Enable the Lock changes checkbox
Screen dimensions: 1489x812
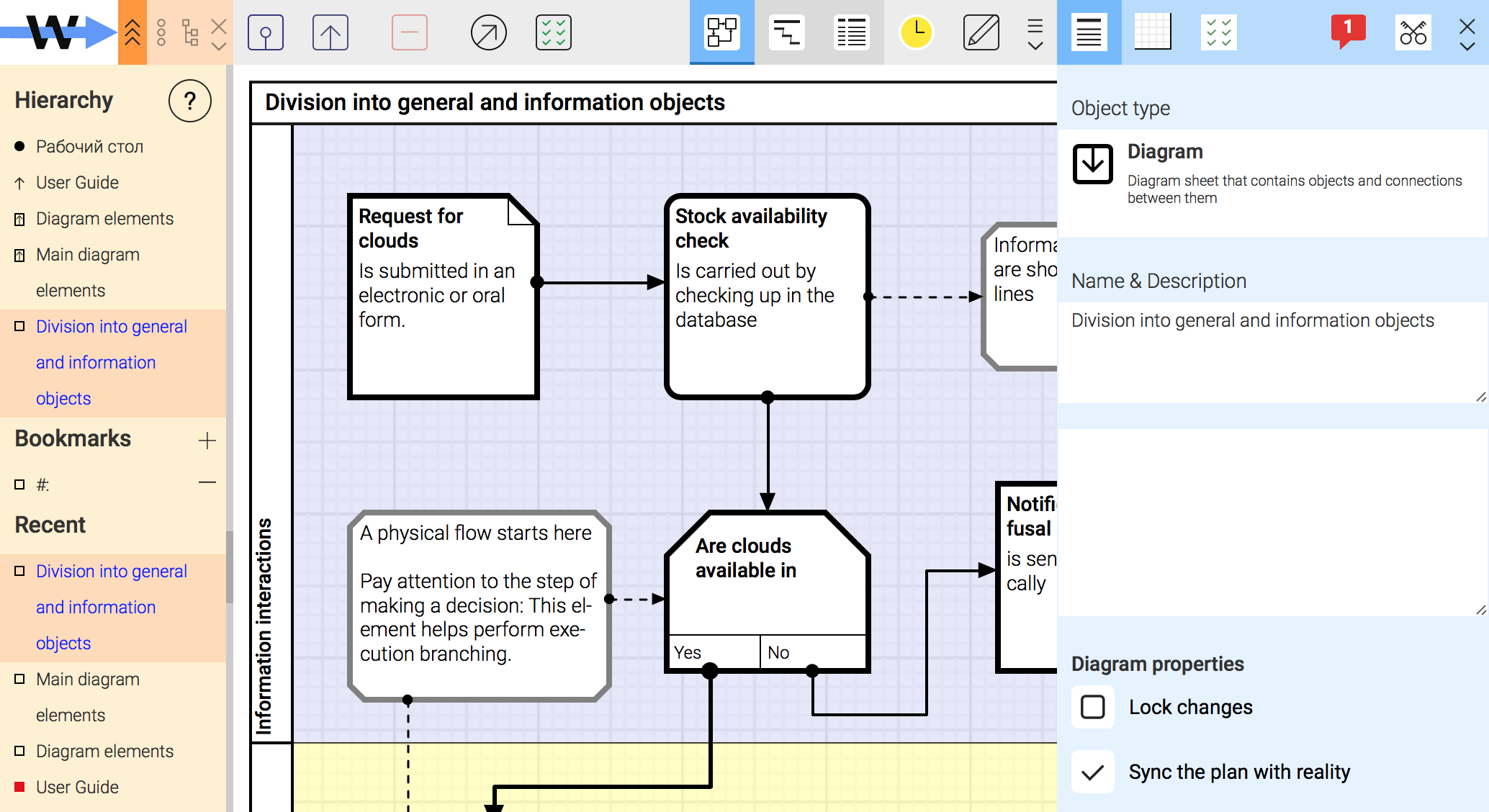(1092, 707)
